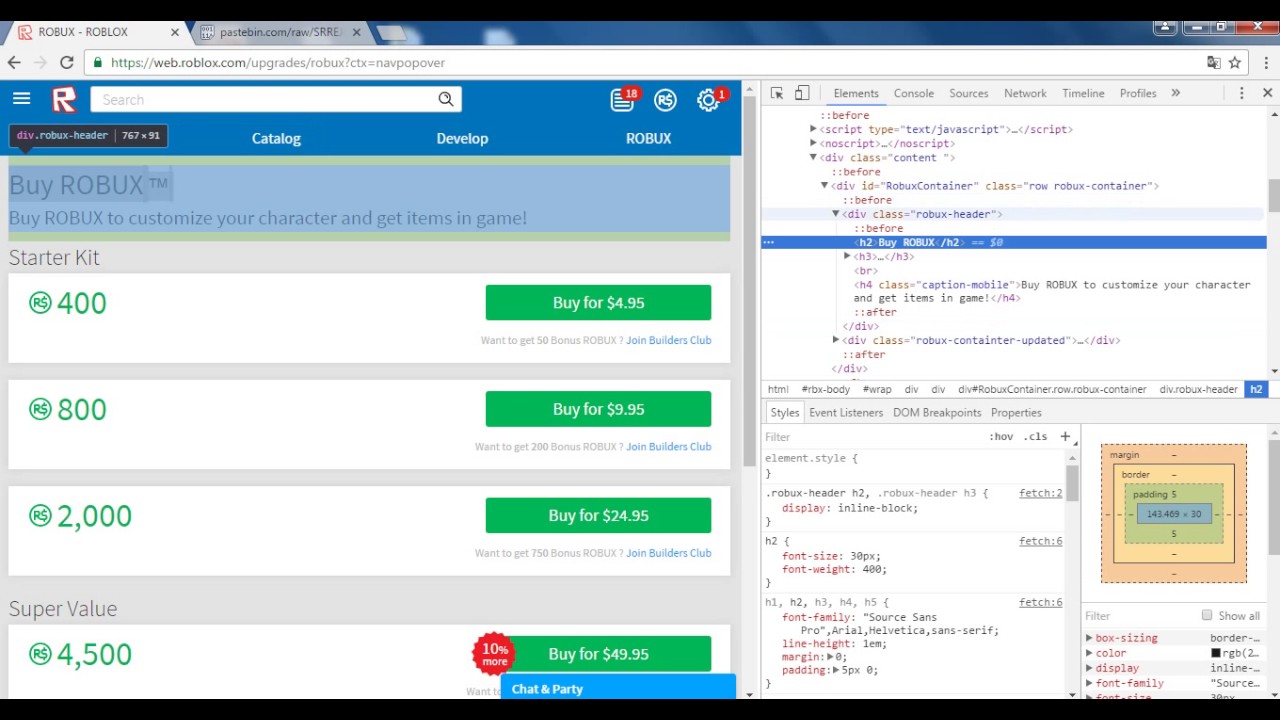Collapse RobuxContainer div node

point(824,186)
